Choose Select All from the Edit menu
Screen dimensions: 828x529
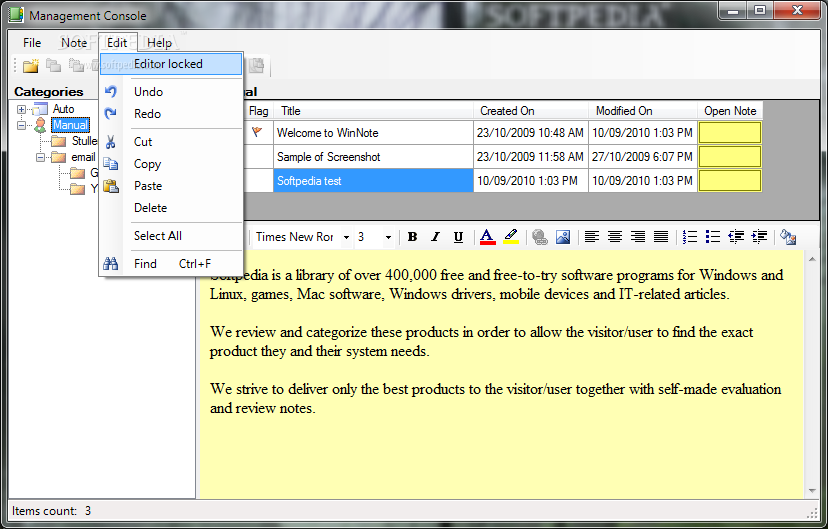pos(171,236)
